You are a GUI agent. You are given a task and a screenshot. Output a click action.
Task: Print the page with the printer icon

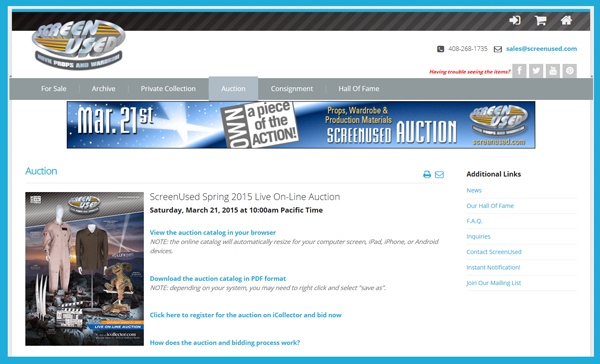coord(427,175)
